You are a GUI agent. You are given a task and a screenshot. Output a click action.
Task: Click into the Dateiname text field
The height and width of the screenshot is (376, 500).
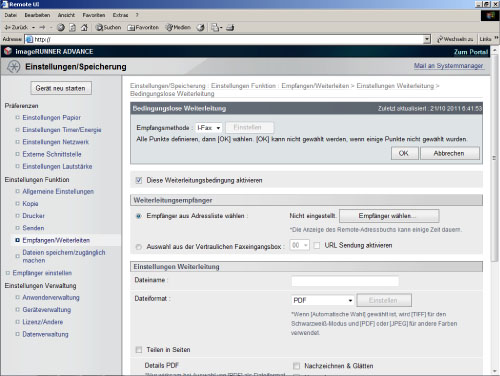(x=345, y=281)
